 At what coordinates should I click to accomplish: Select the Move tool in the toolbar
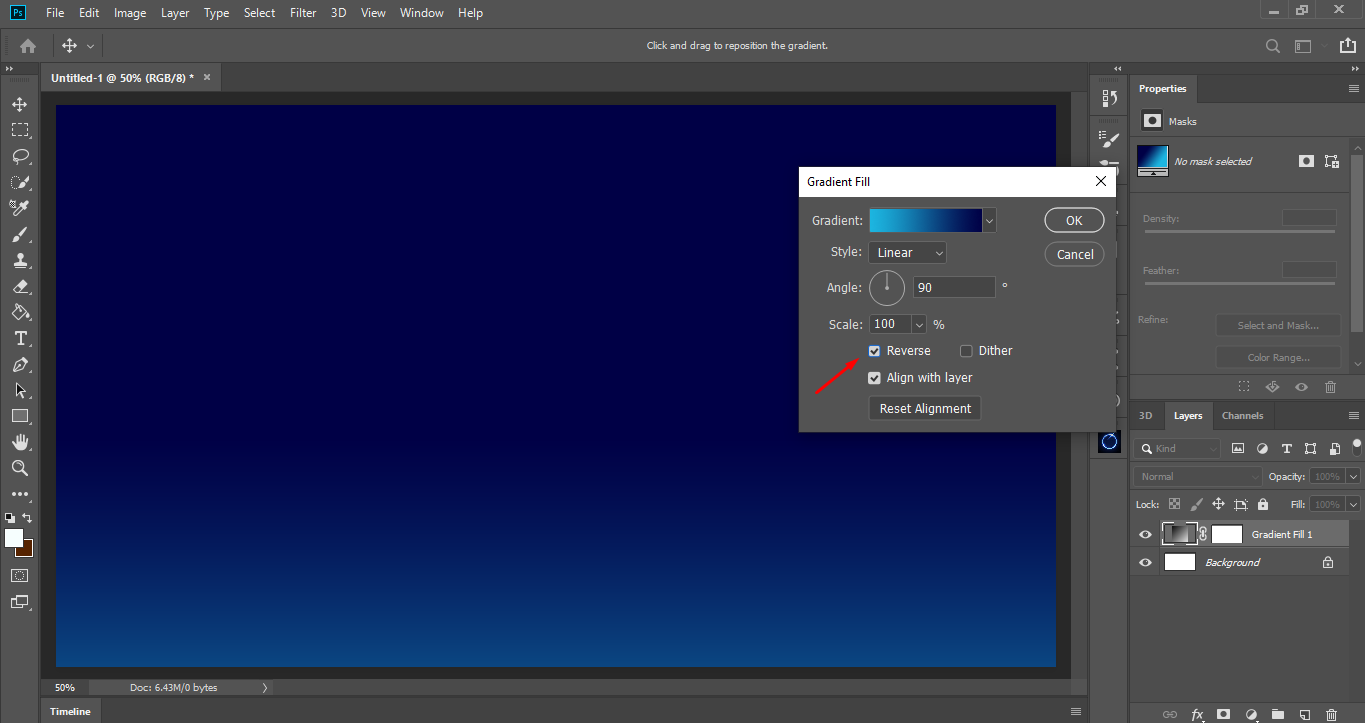pyautogui.click(x=20, y=104)
